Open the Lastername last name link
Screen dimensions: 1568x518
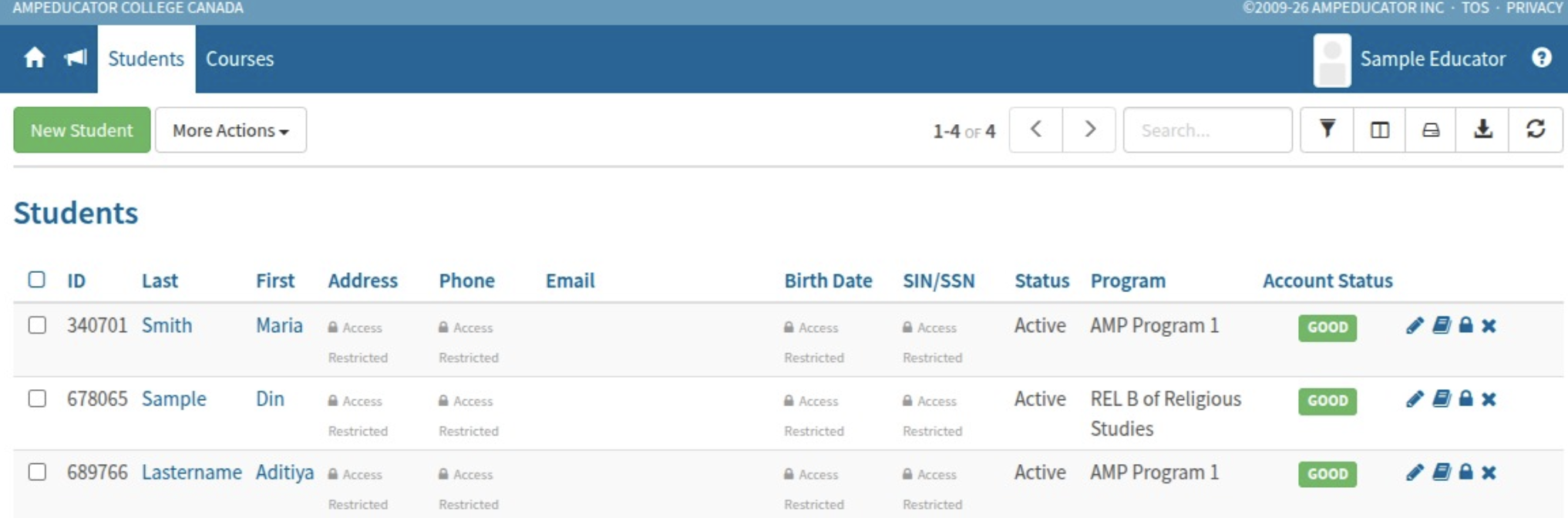192,472
